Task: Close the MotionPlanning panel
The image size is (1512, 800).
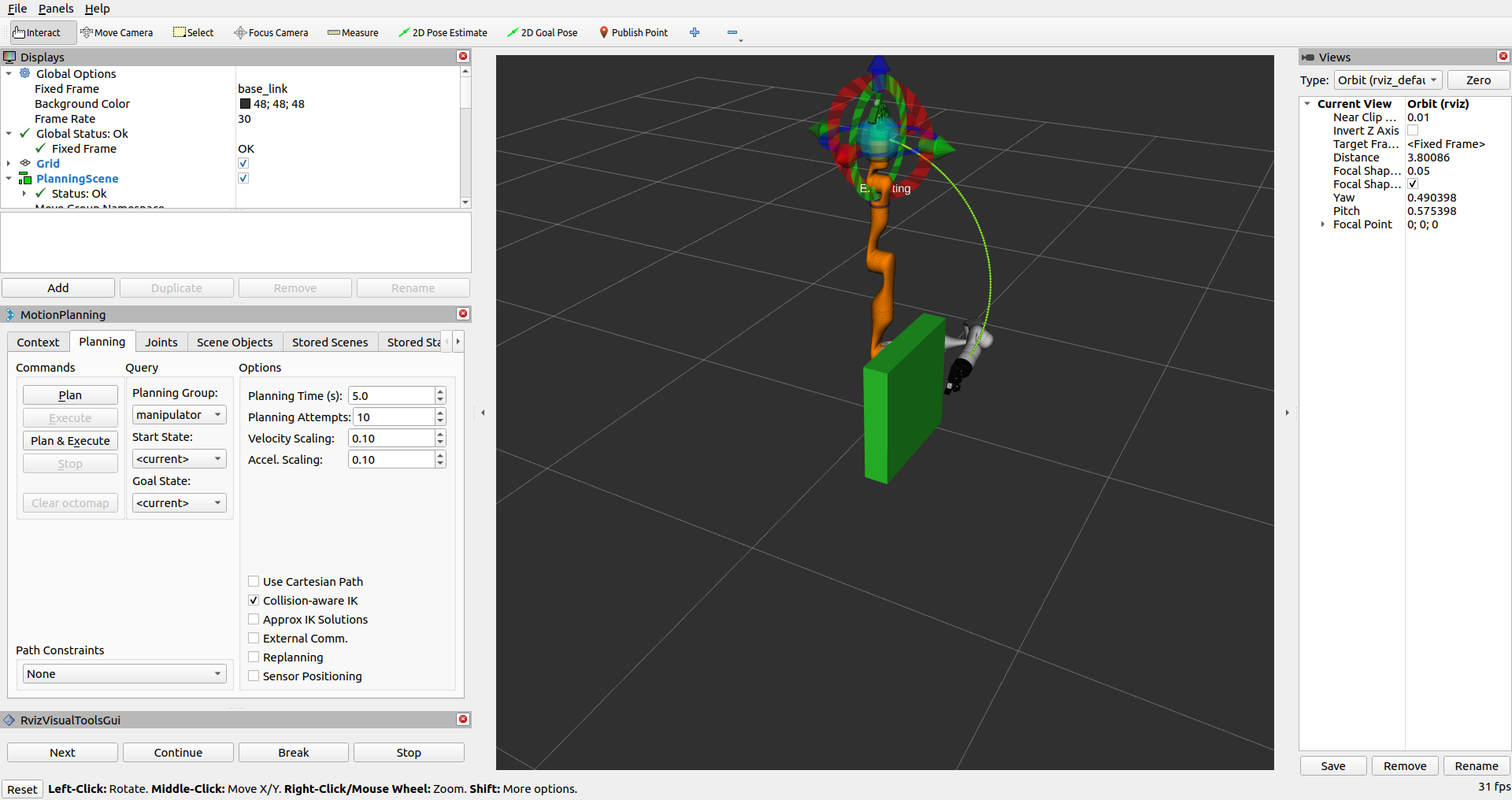Action: point(463,314)
